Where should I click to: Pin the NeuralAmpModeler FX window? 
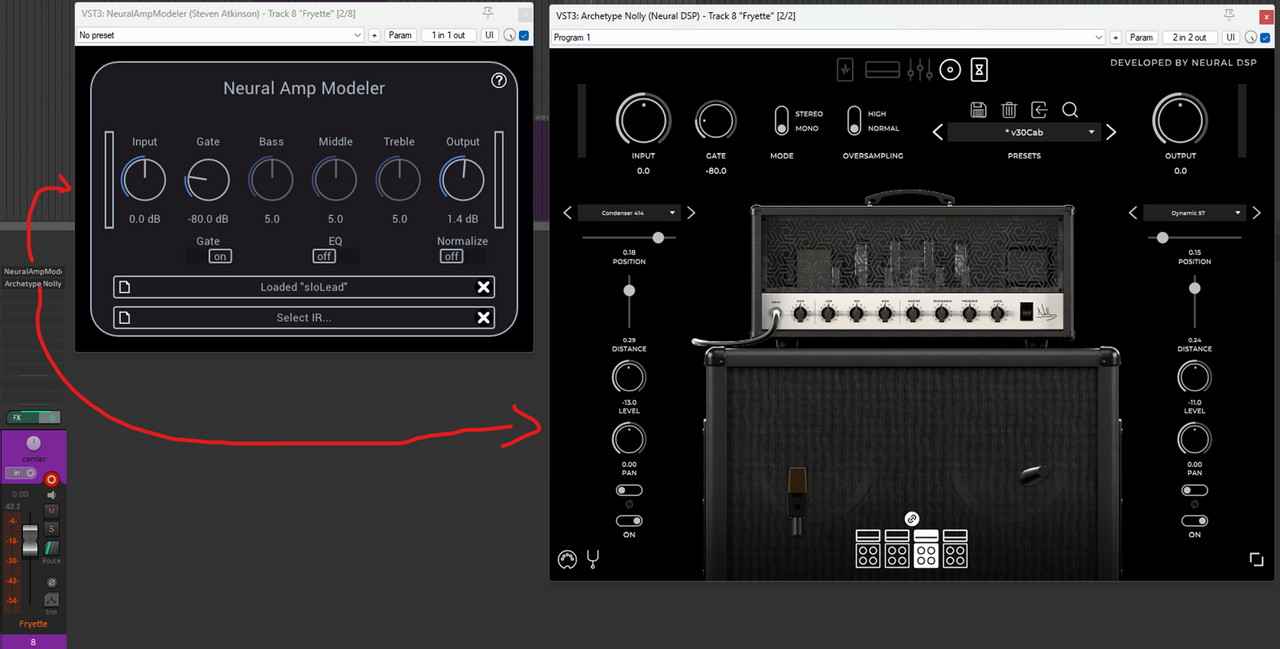pos(488,13)
